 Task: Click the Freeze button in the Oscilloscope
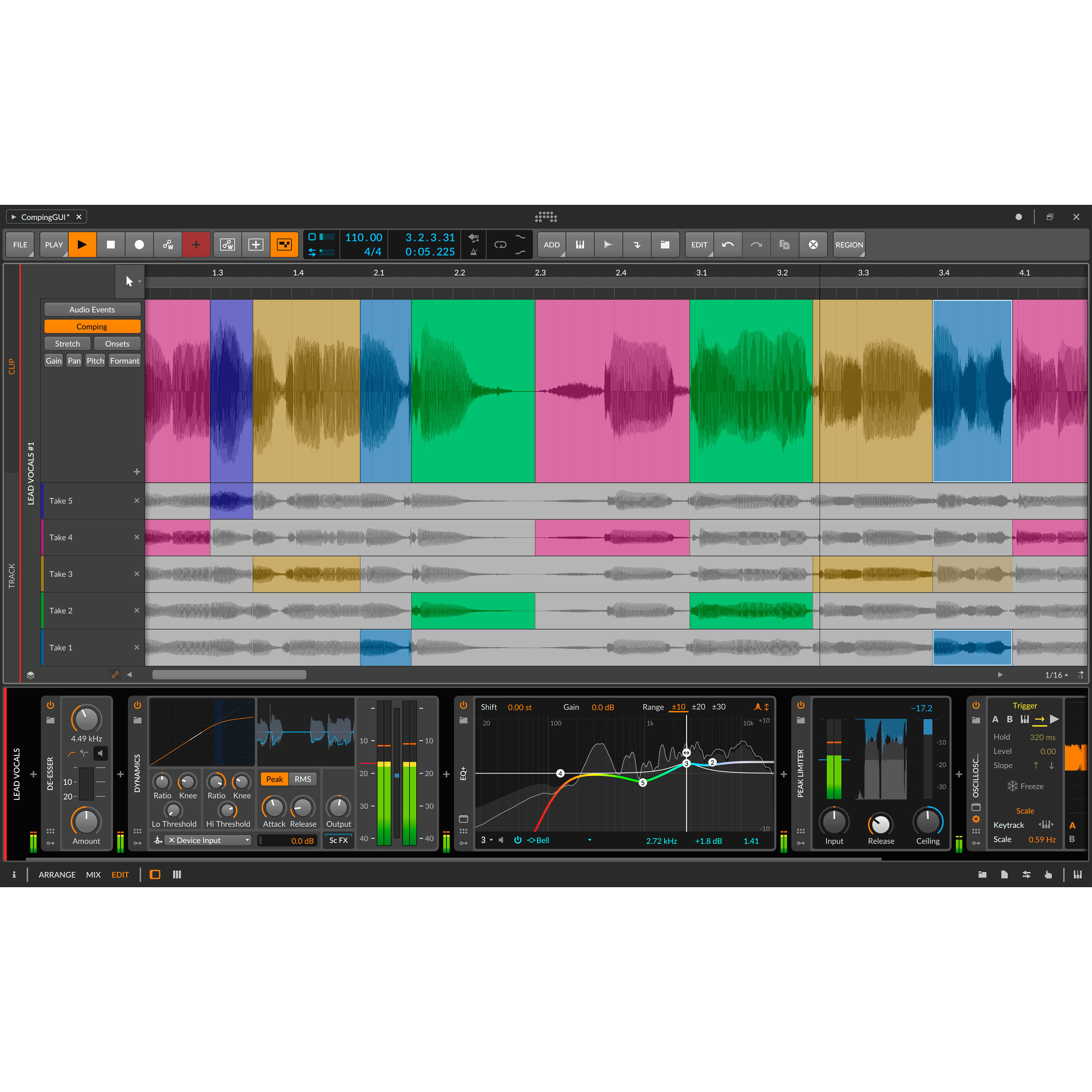coord(1026,786)
